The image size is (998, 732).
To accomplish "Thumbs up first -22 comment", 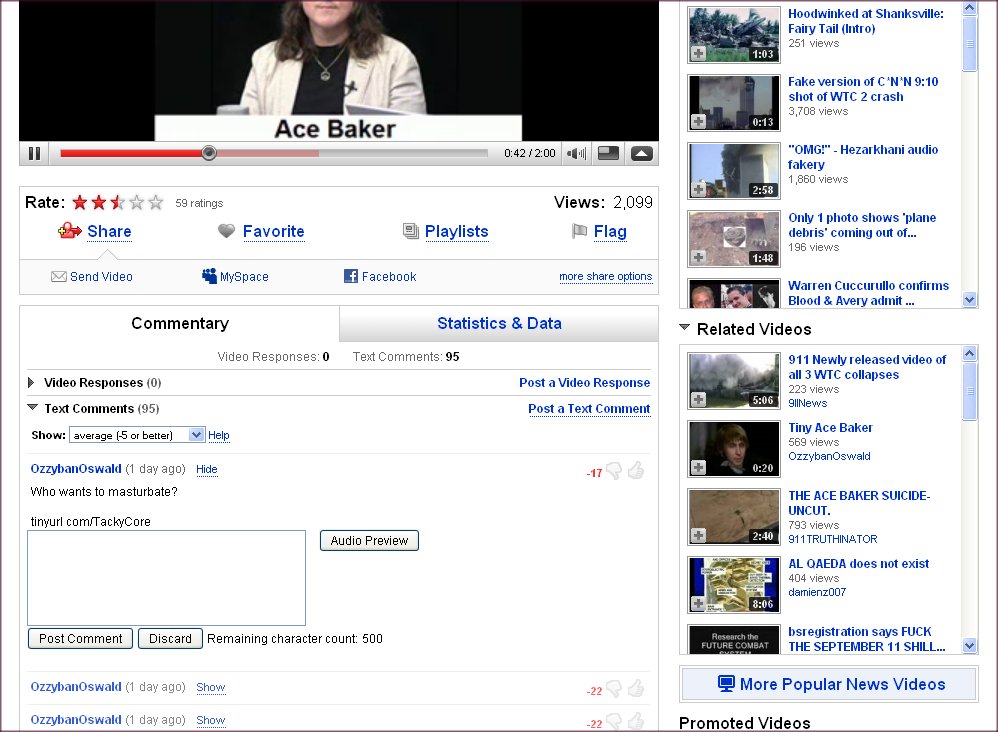I will 635,688.
